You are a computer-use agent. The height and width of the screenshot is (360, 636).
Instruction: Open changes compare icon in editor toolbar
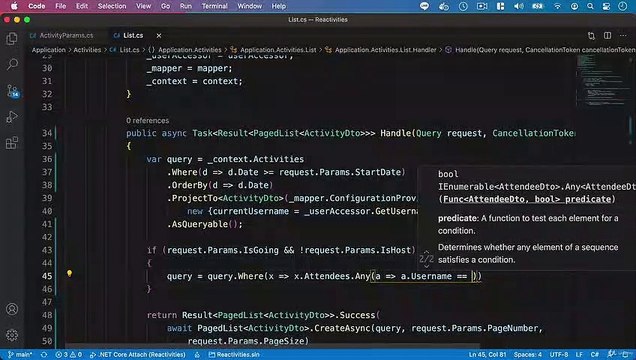591,36
